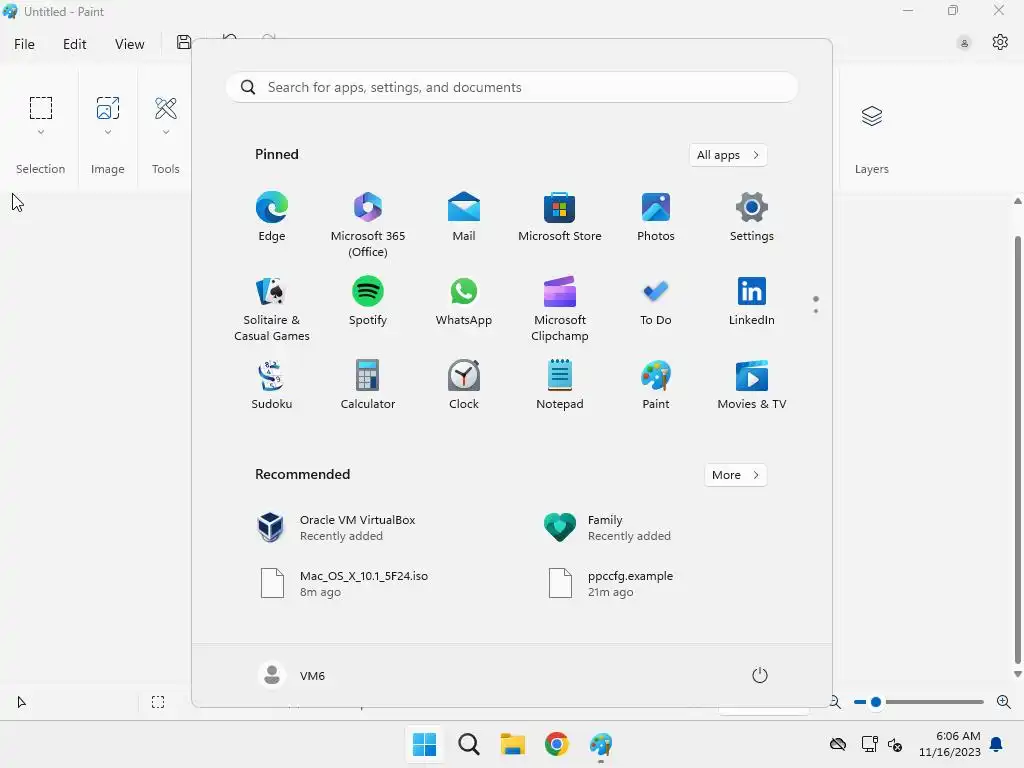Open Solitaire & Casual Games
The width and height of the screenshot is (1024, 768).
point(272,309)
